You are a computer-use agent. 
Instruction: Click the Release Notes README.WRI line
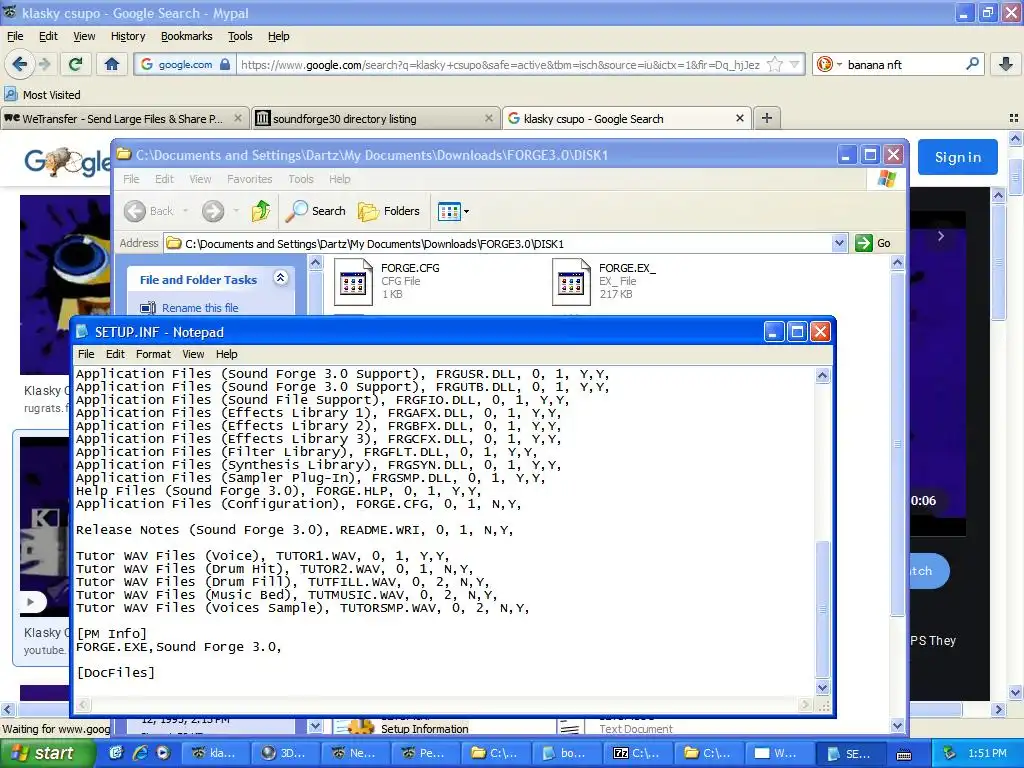pos(295,530)
